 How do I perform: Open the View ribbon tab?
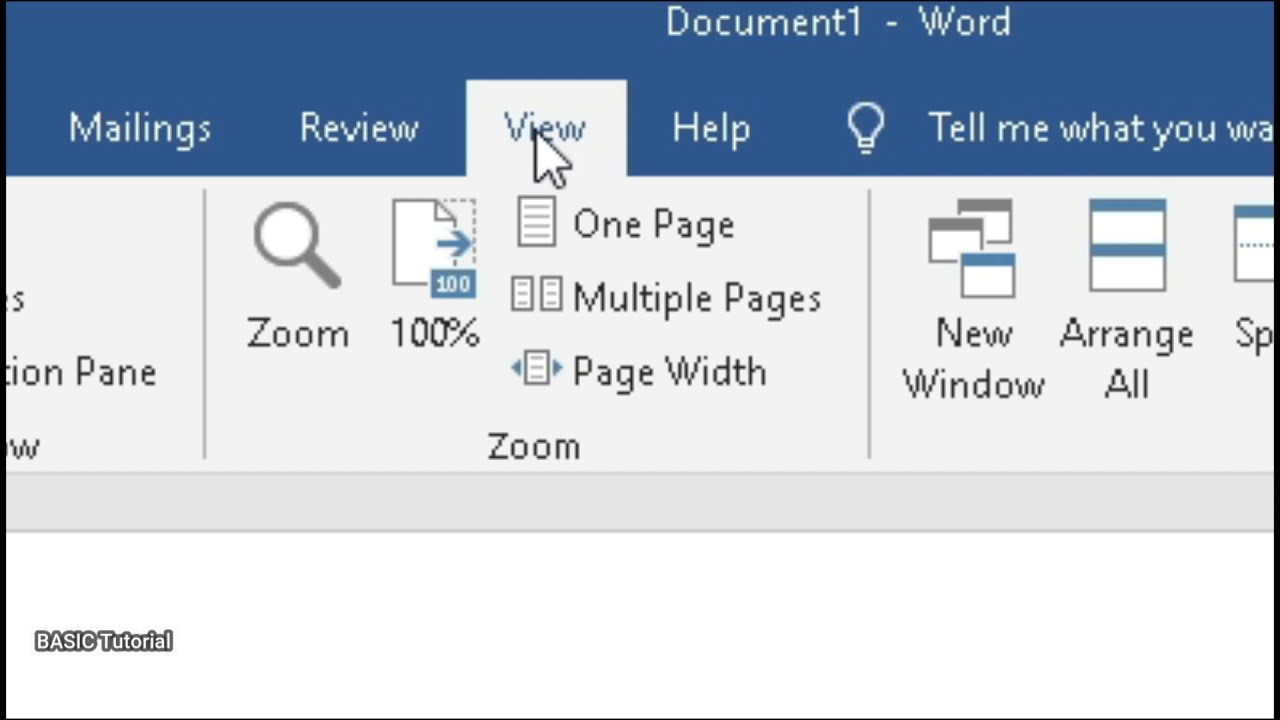tap(546, 128)
